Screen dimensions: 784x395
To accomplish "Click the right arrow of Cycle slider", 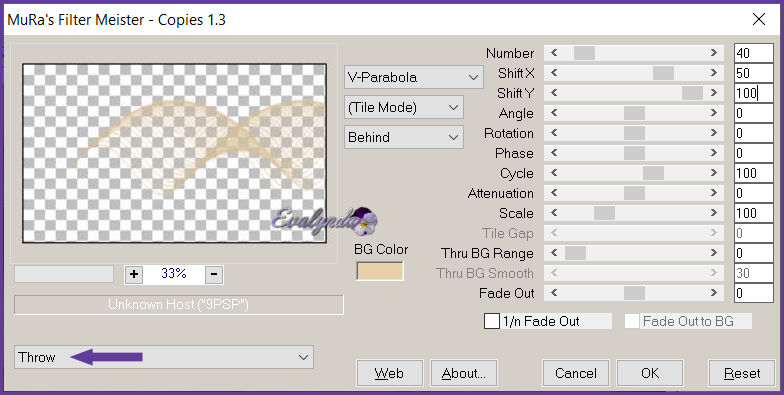I will tap(714, 173).
